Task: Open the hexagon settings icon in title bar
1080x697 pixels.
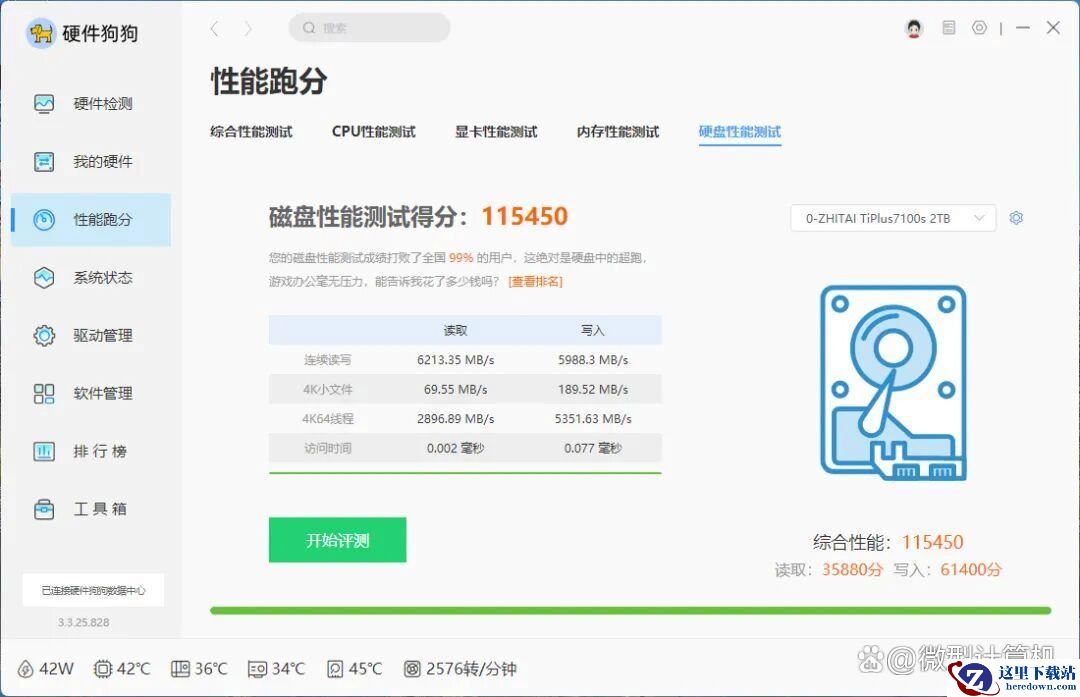Action: point(979,28)
